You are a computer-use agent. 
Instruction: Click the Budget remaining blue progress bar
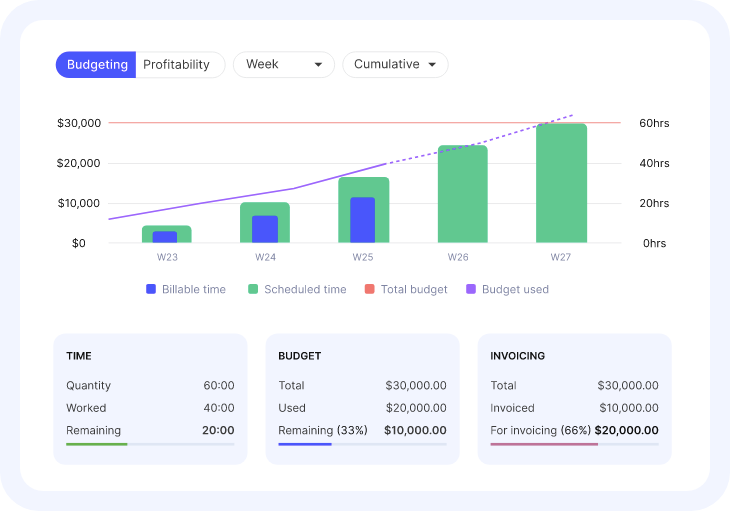[304, 443]
